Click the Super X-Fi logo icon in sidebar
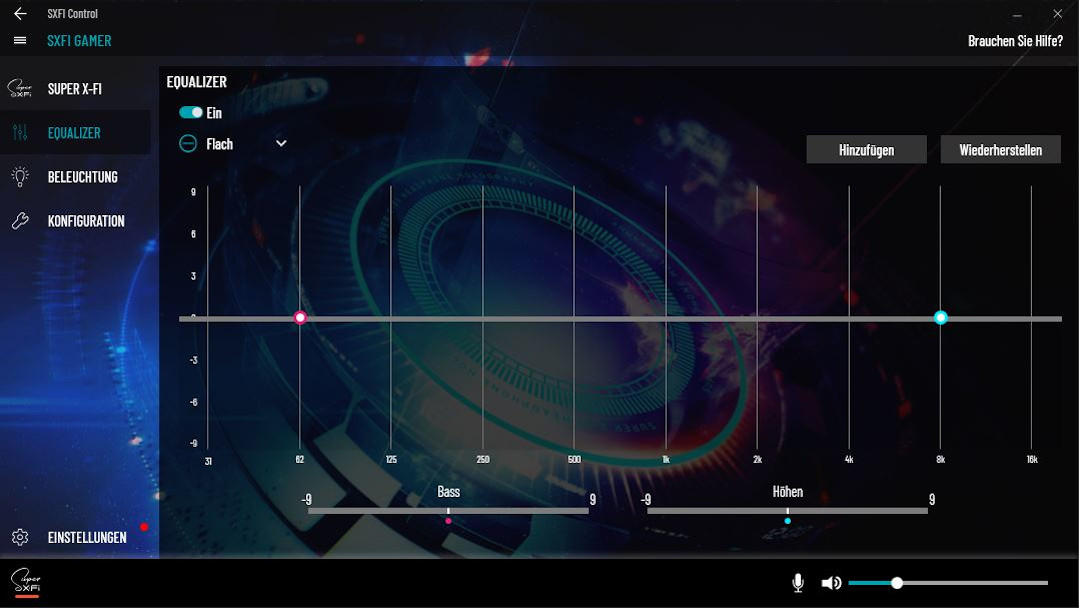1080x608 pixels. pos(20,89)
